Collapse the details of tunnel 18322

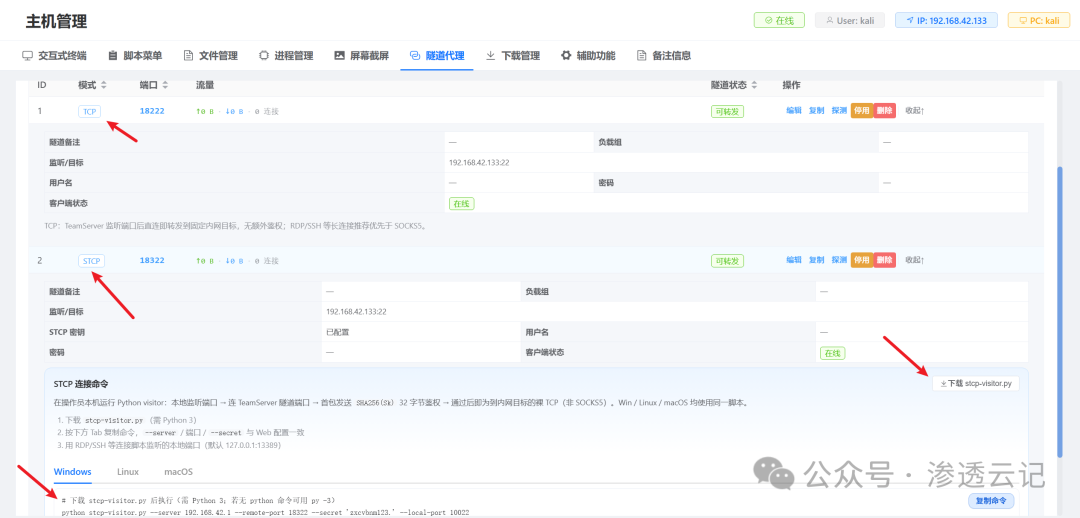(915, 260)
